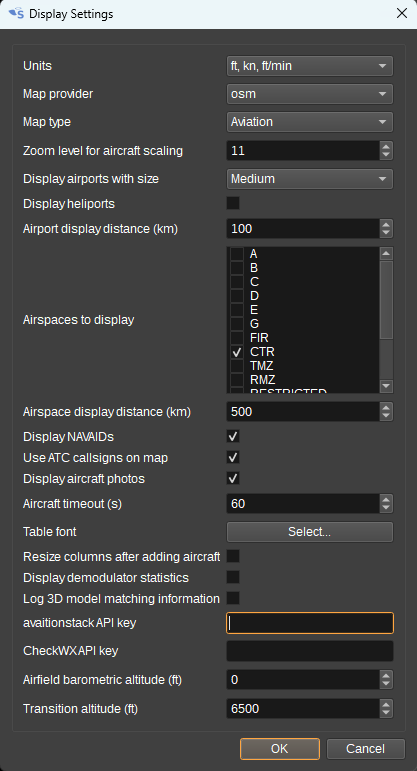Decrease aircraft timeout spinner arrow

pos(387,508)
